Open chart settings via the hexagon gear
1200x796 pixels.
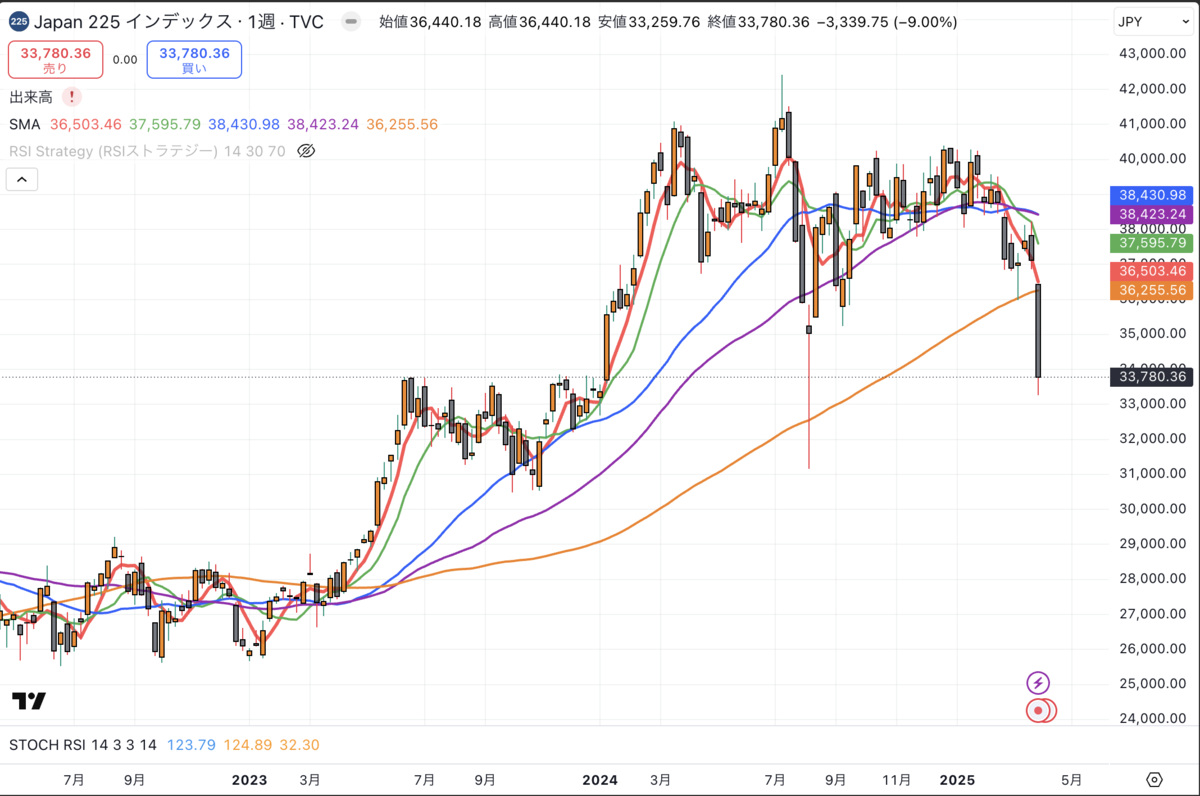click(1155, 779)
